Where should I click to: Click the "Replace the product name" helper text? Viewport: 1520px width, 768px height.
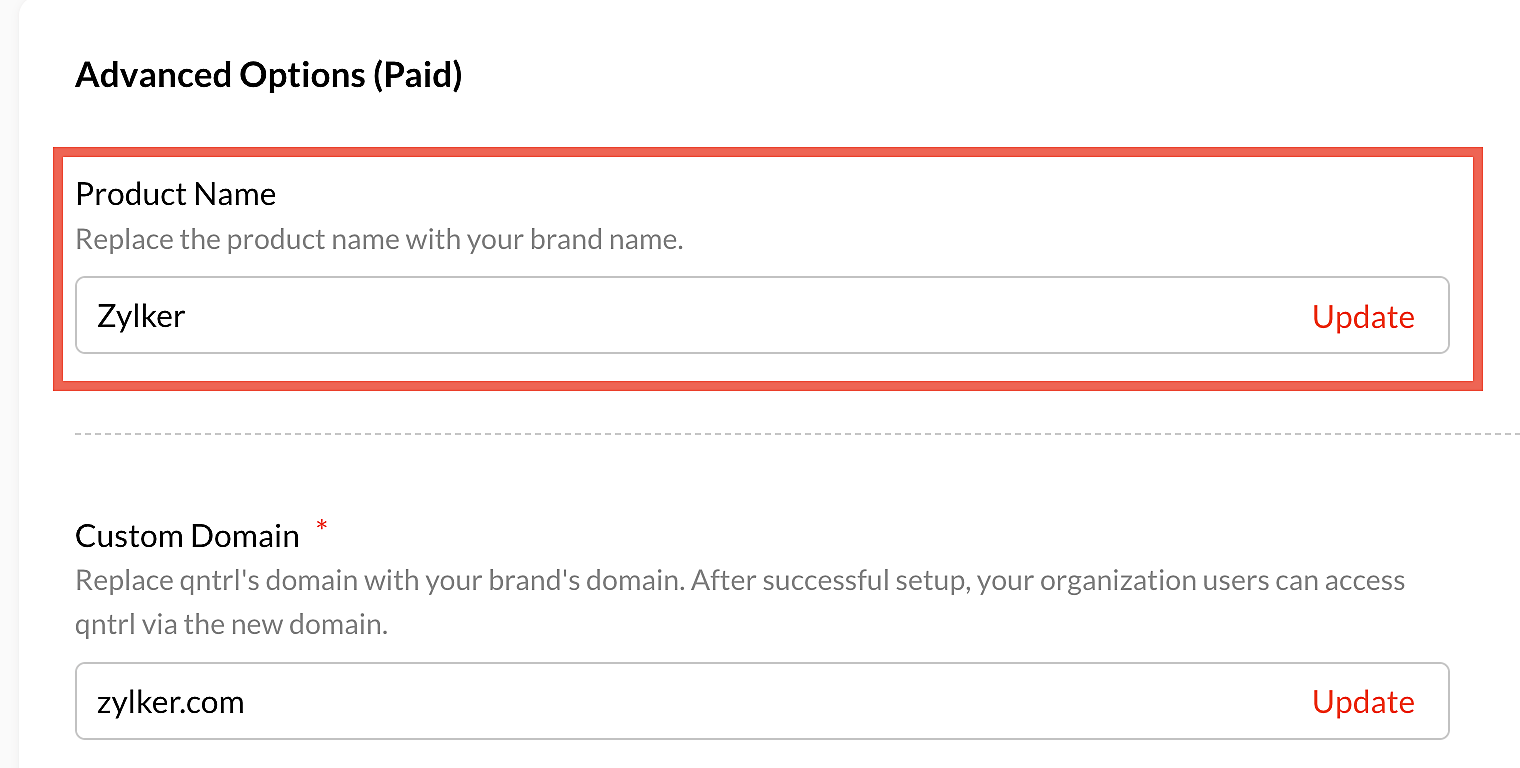[378, 240]
